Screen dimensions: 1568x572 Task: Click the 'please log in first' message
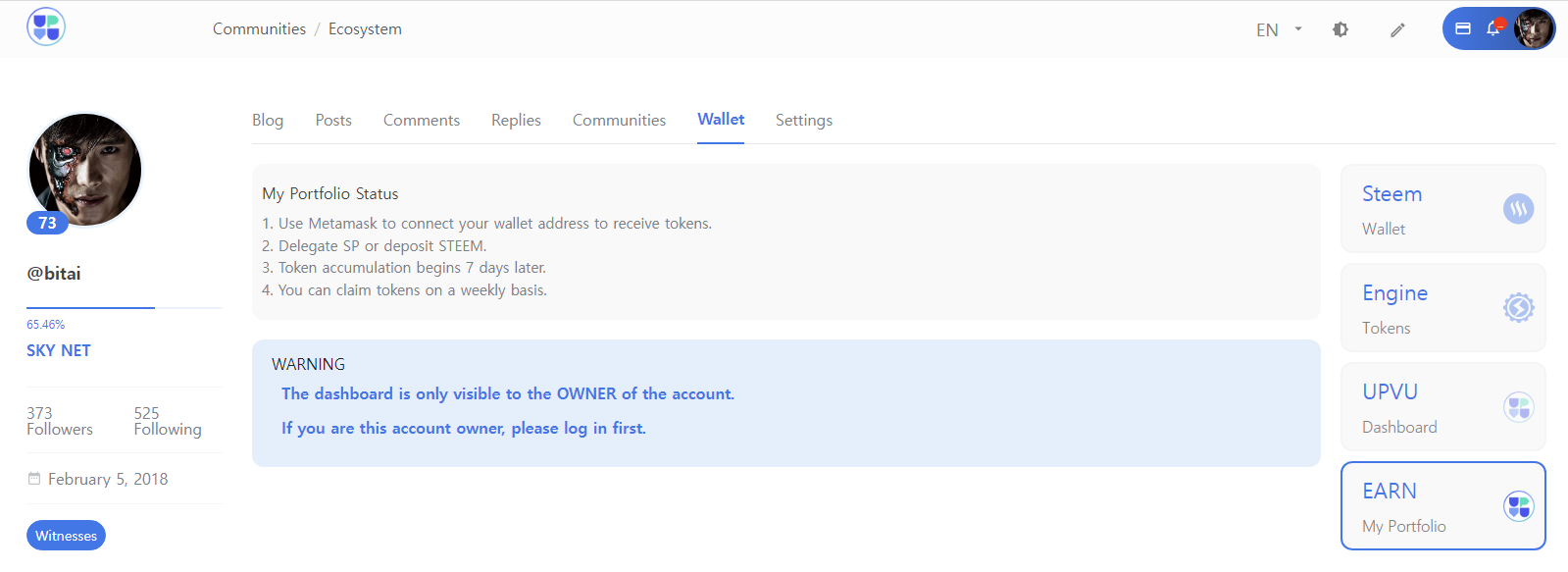click(x=464, y=428)
